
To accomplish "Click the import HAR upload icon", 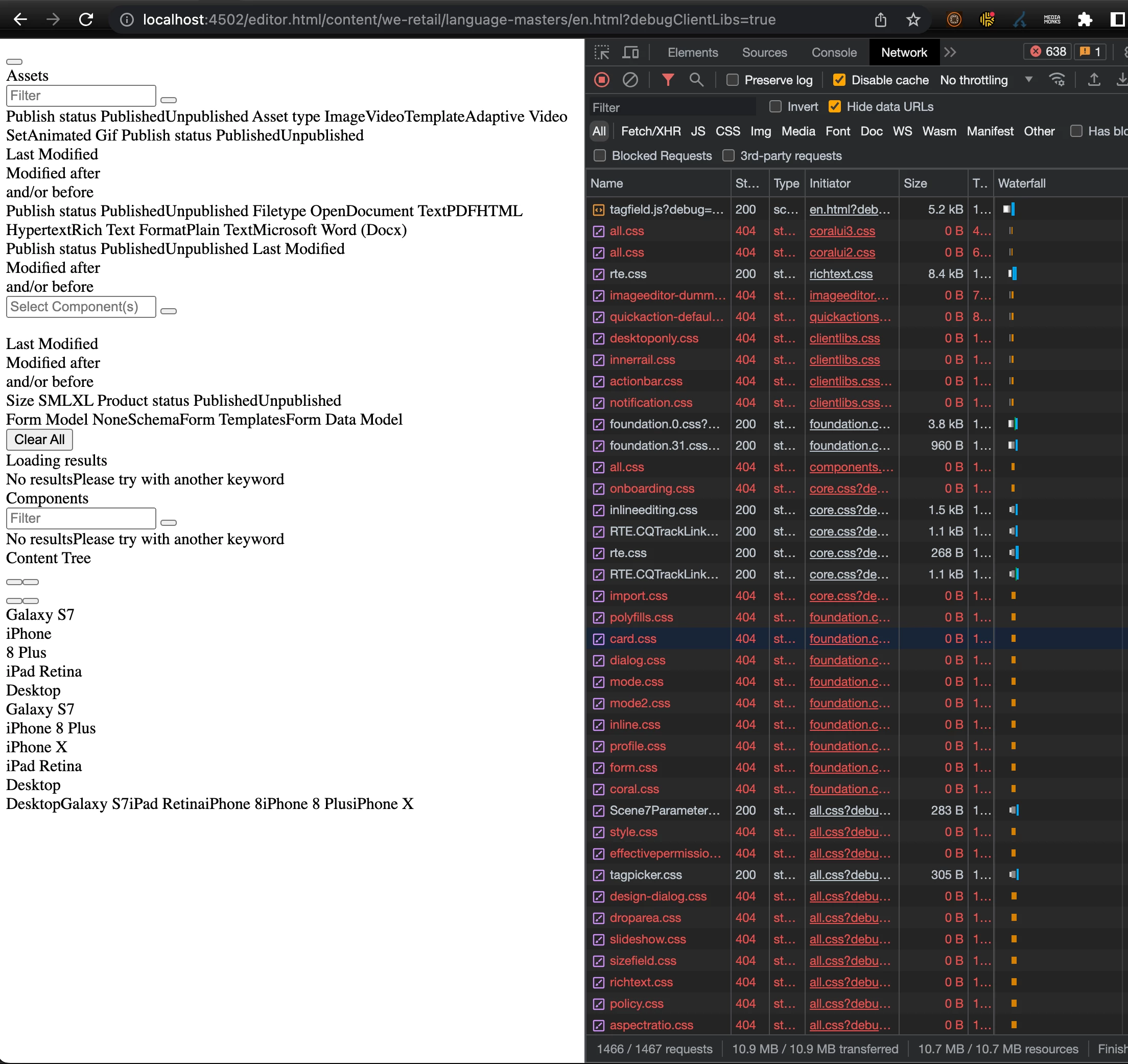I will [1093, 80].
